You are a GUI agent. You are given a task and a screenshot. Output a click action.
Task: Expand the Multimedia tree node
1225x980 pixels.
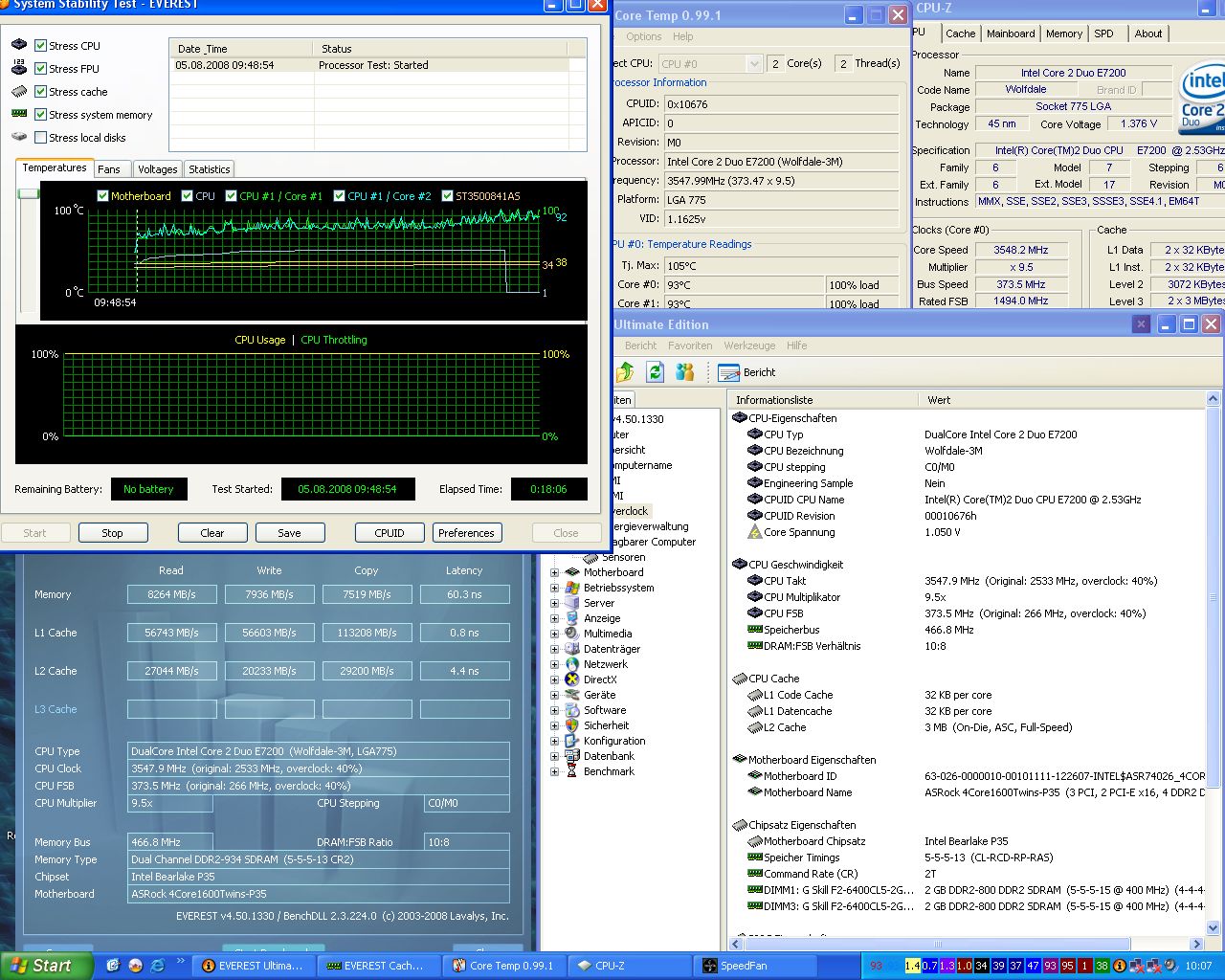click(554, 634)
